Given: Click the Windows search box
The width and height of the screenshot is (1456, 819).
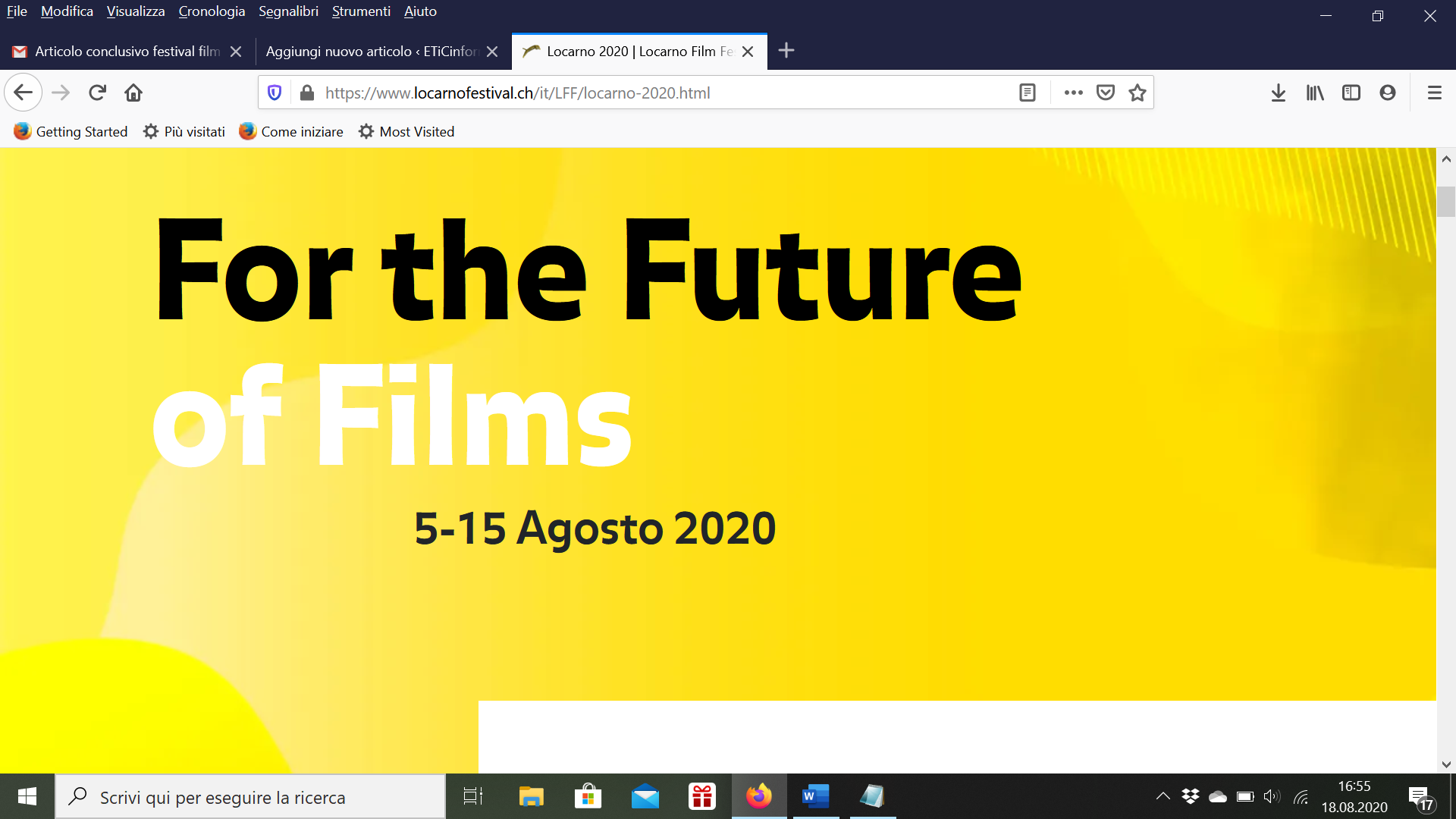Looking at the screenshot, I should point(250,796).
